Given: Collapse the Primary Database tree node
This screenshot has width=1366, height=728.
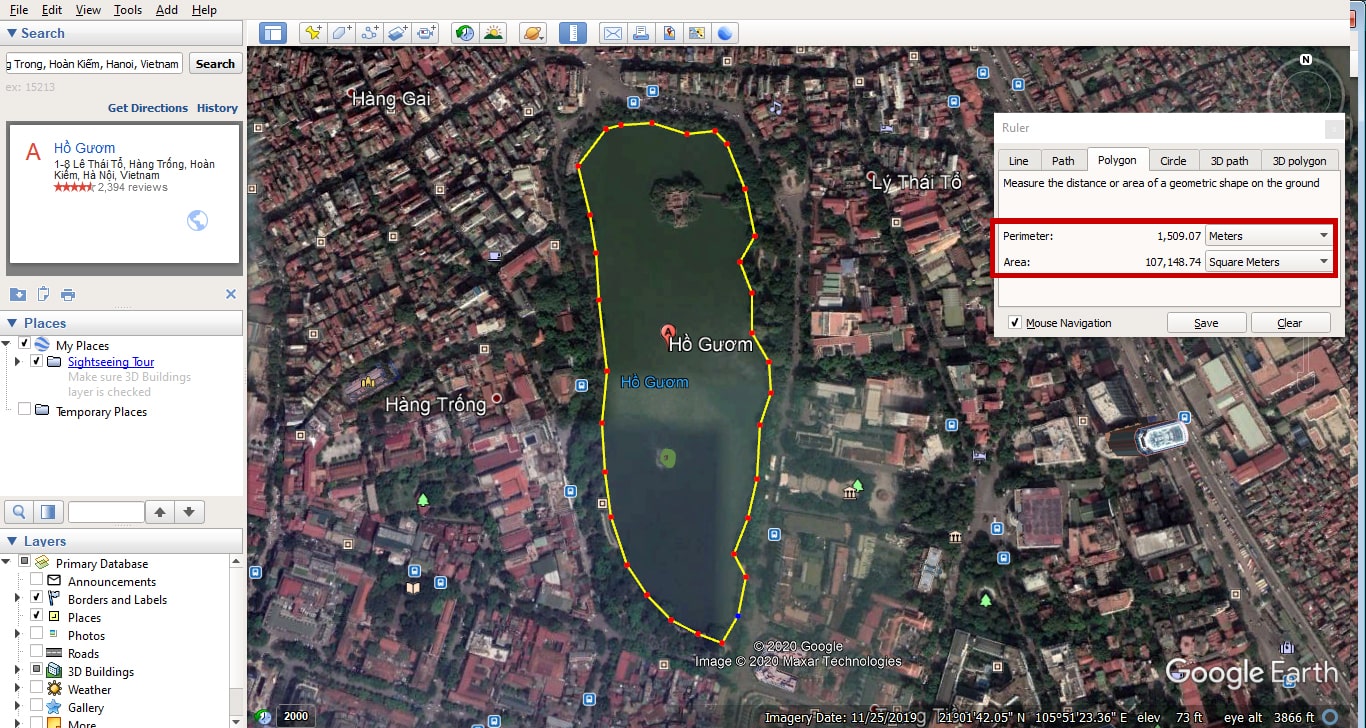Looking at the screenshot, I should (5, 562).
